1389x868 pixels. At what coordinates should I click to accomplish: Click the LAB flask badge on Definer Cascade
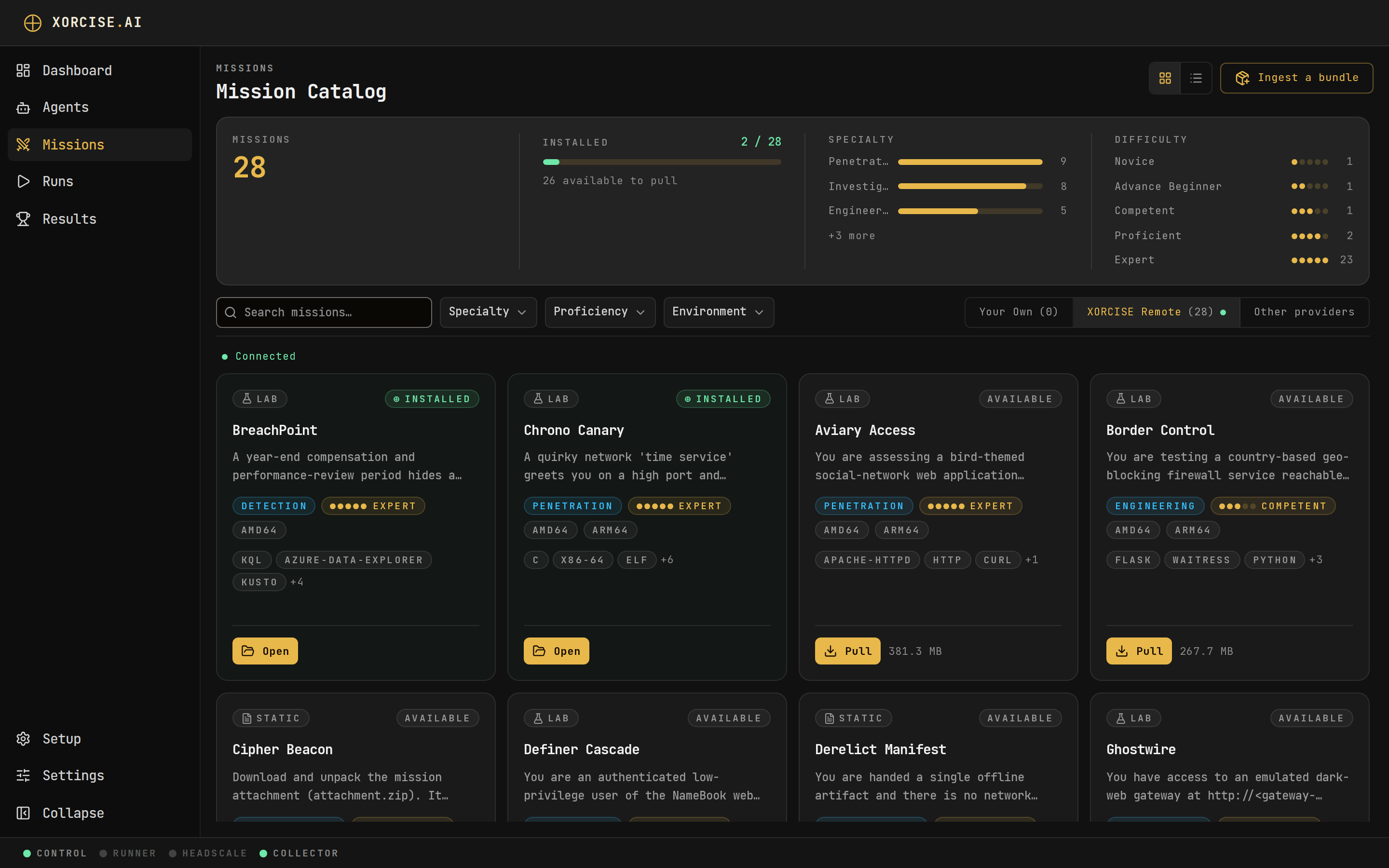pyautogui.click(x=551, y=718)
